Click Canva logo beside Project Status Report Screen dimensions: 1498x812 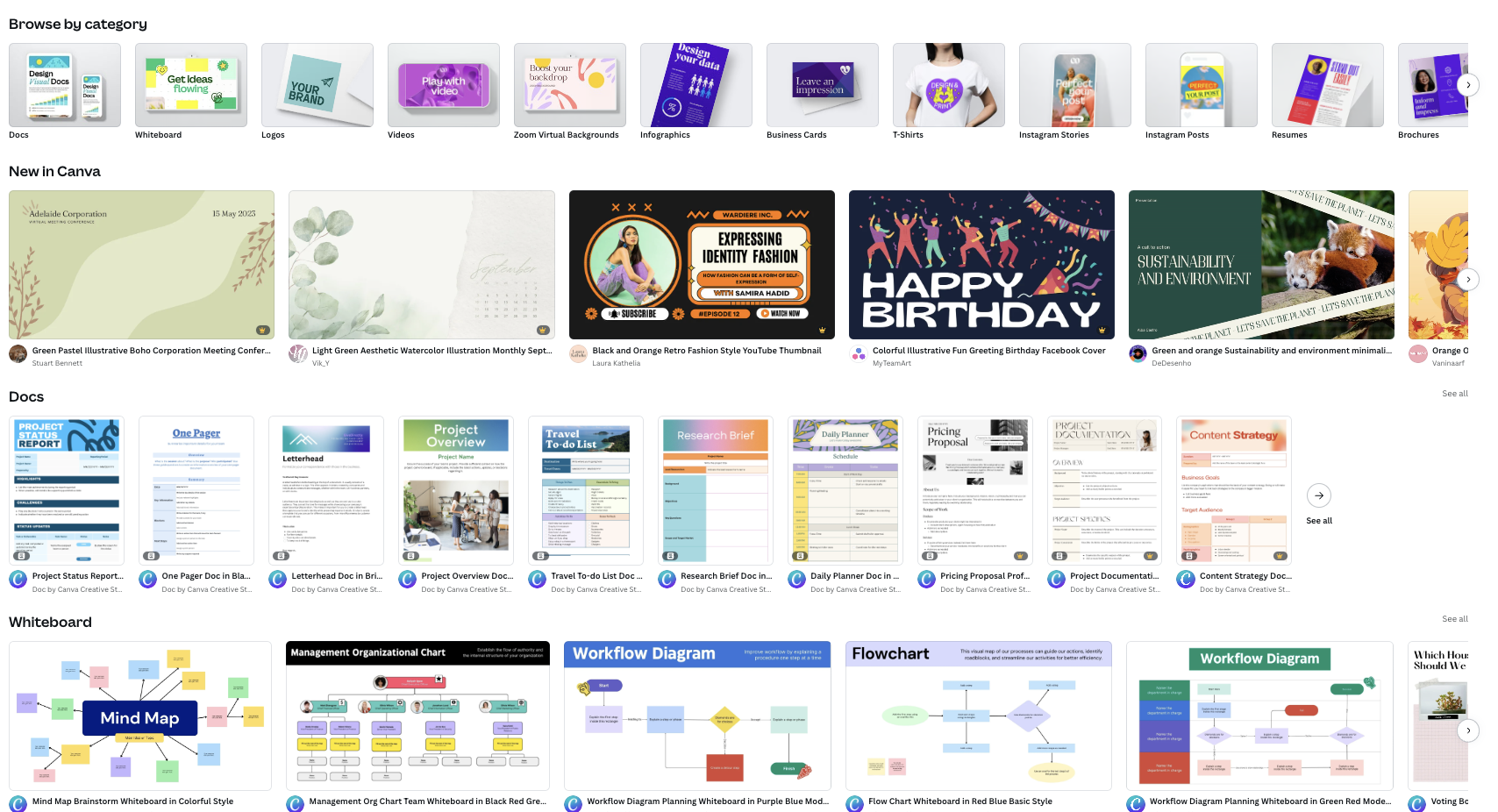point(18,580)
